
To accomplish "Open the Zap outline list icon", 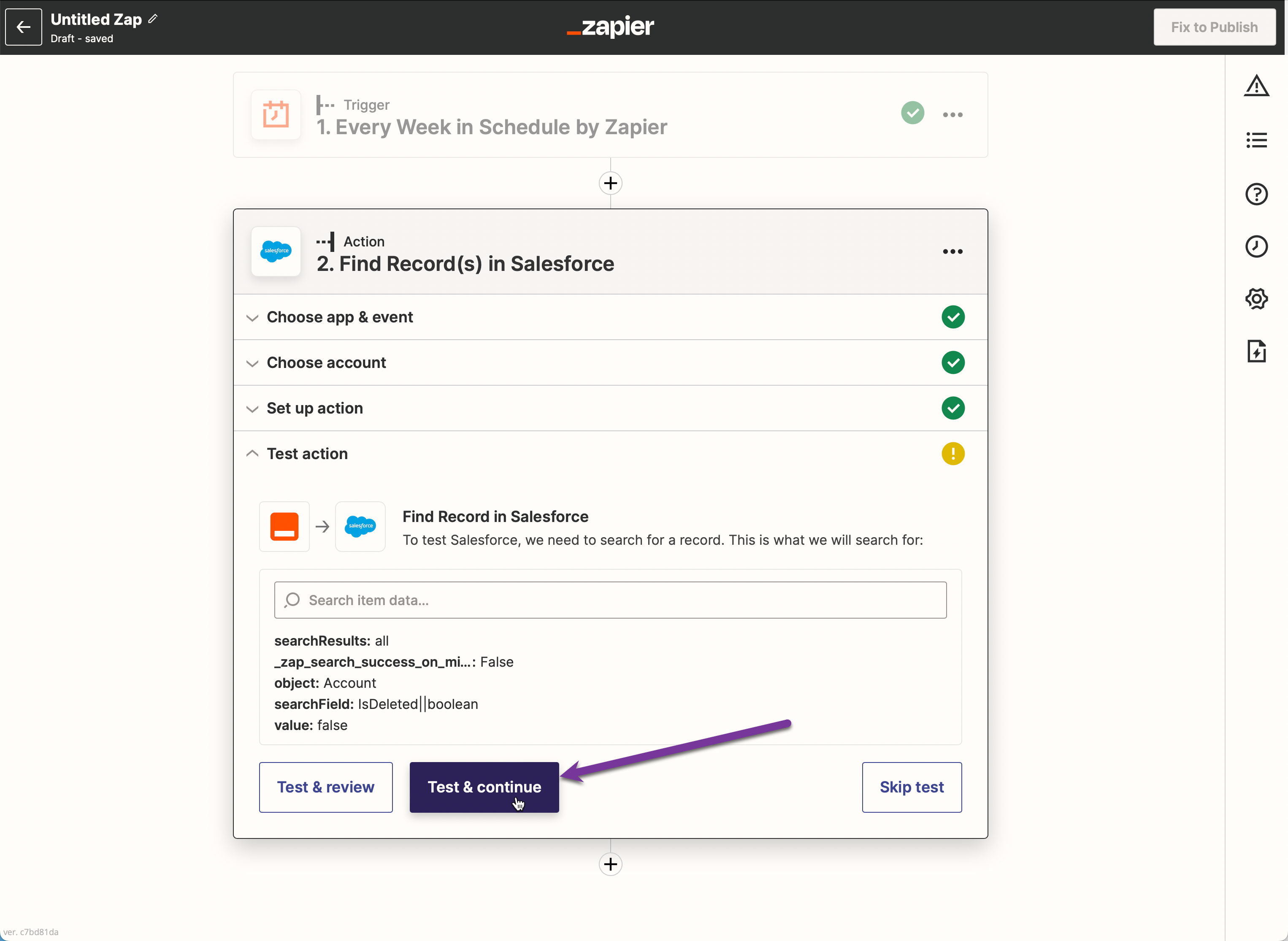I will (x=1256, y=140).
